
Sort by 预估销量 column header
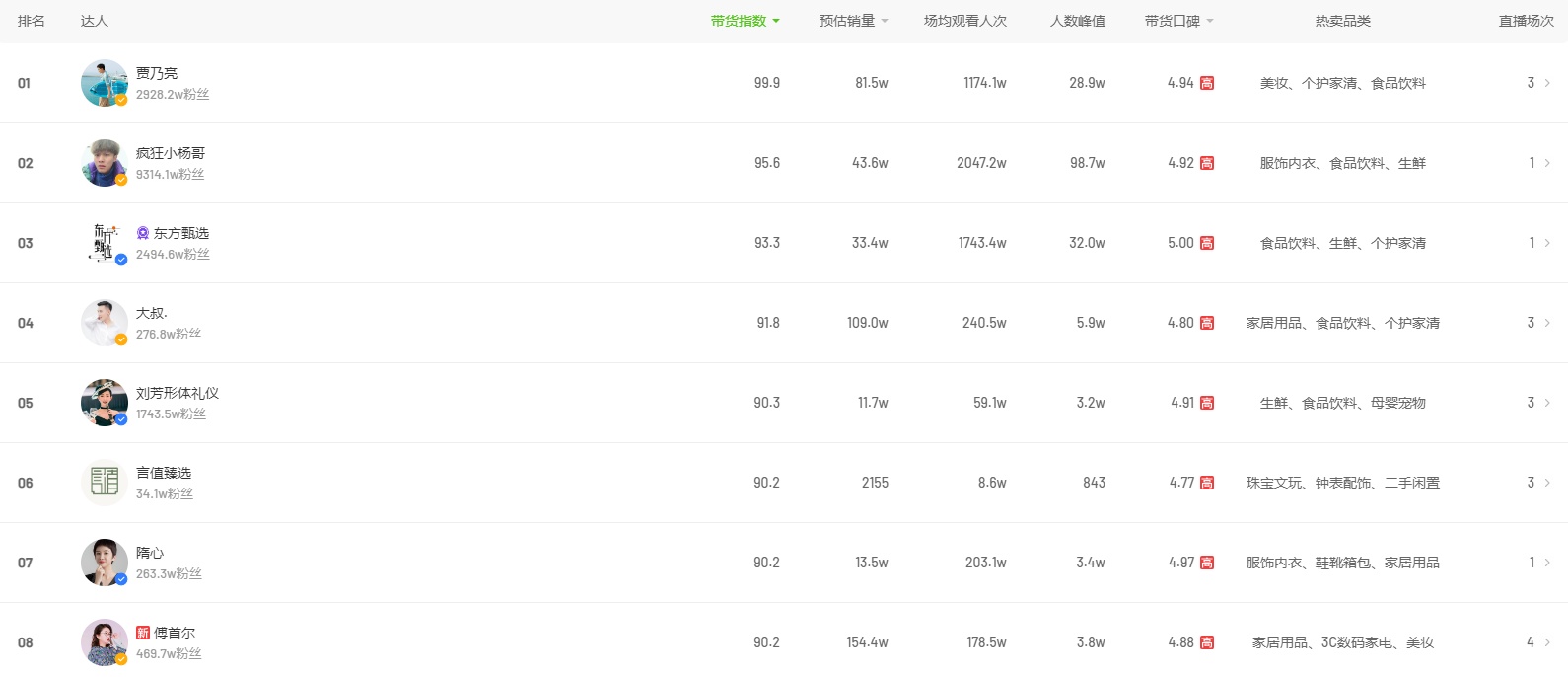(853, 21)
